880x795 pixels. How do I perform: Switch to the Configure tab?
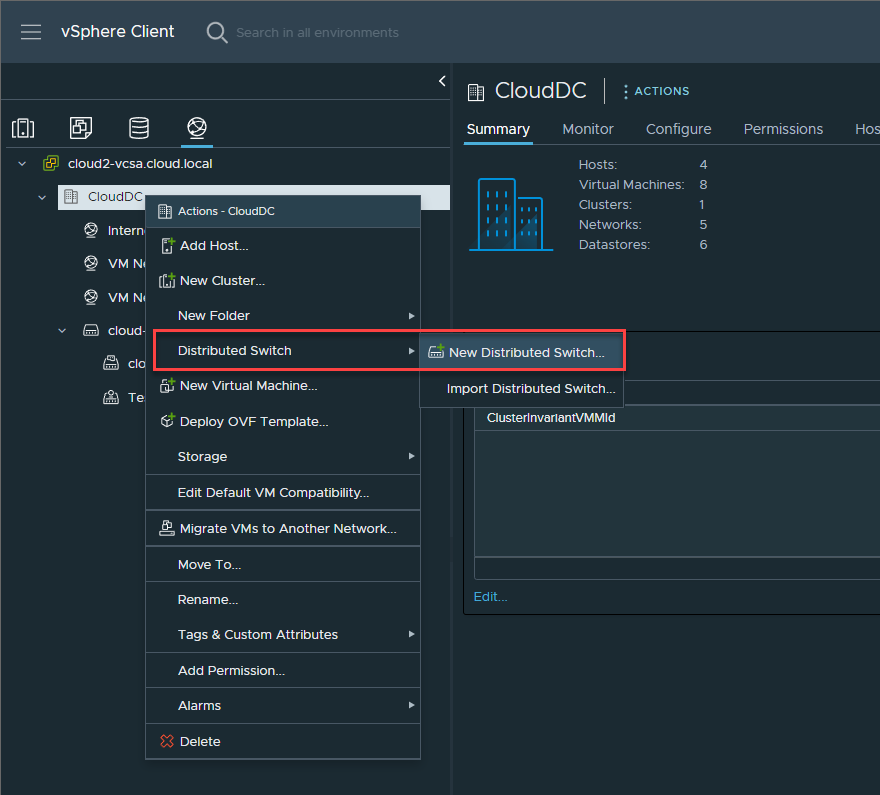click(679, 129)
